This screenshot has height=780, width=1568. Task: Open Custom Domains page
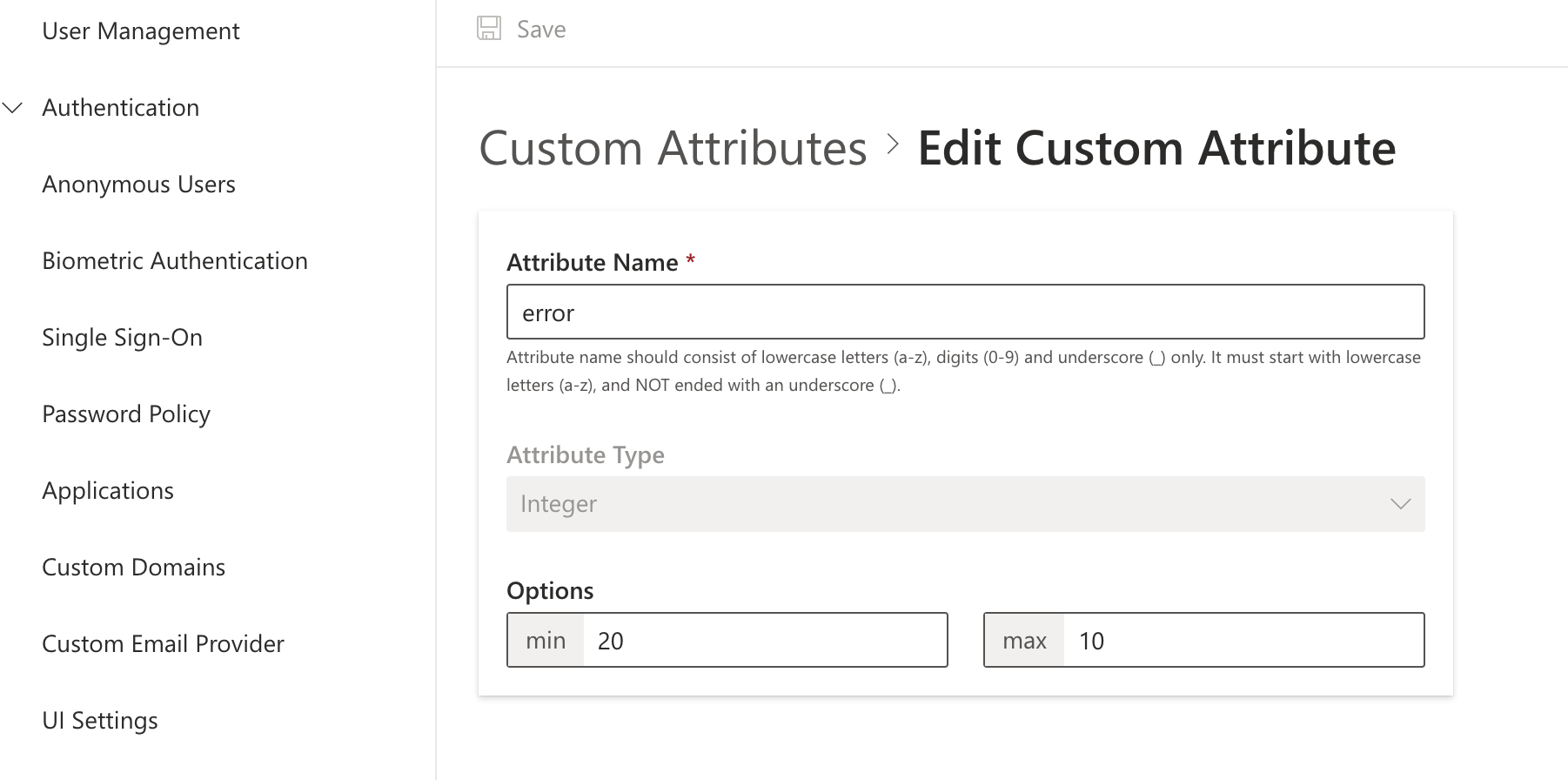134,568
